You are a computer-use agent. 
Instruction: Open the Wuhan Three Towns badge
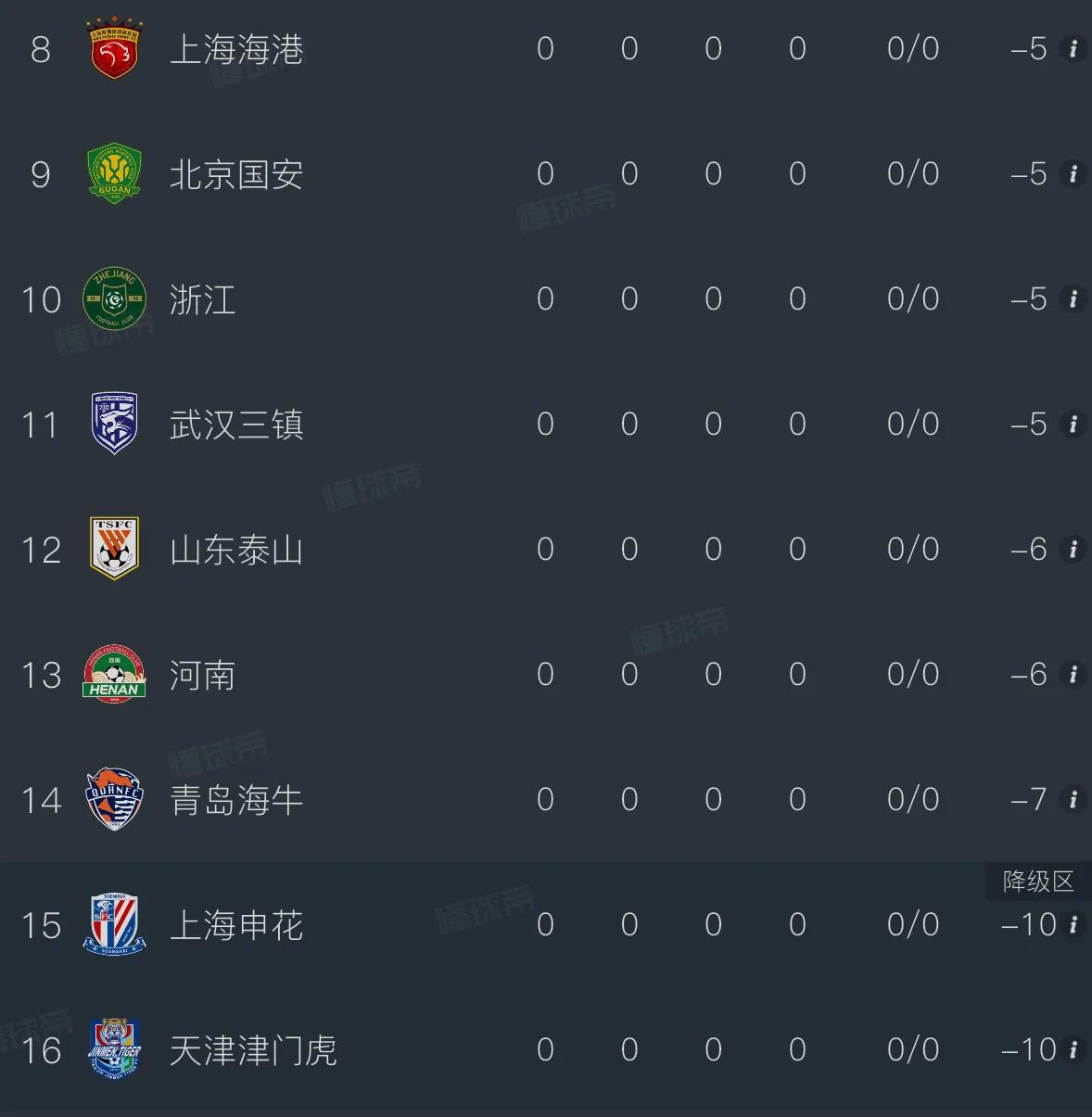[x=114, y=425]
